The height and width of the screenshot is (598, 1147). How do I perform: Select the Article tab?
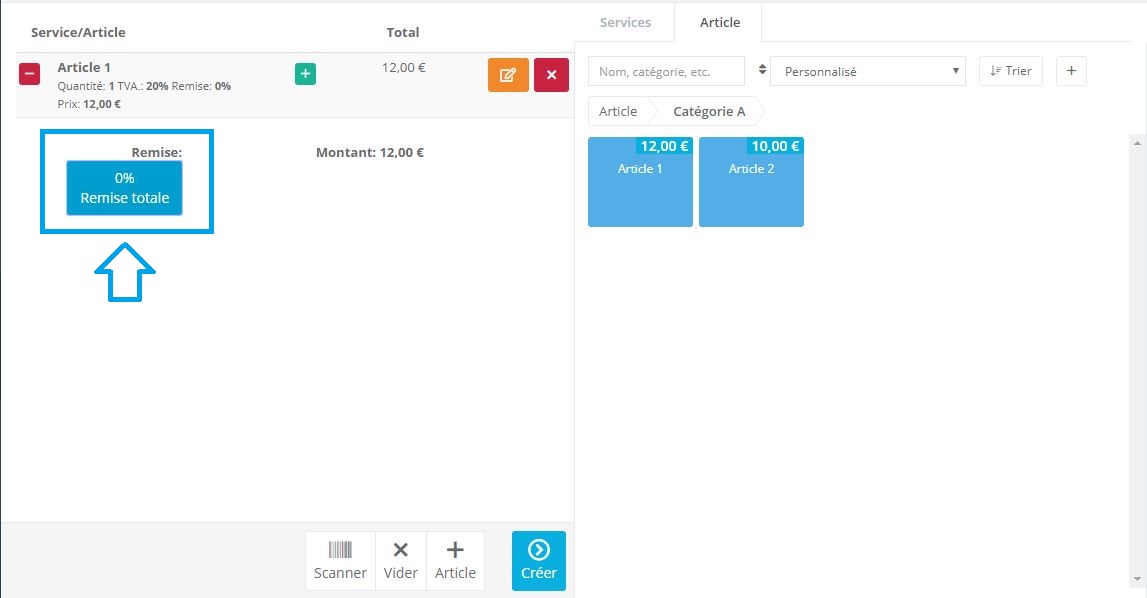pyautogui.click(x=720, y=23)
